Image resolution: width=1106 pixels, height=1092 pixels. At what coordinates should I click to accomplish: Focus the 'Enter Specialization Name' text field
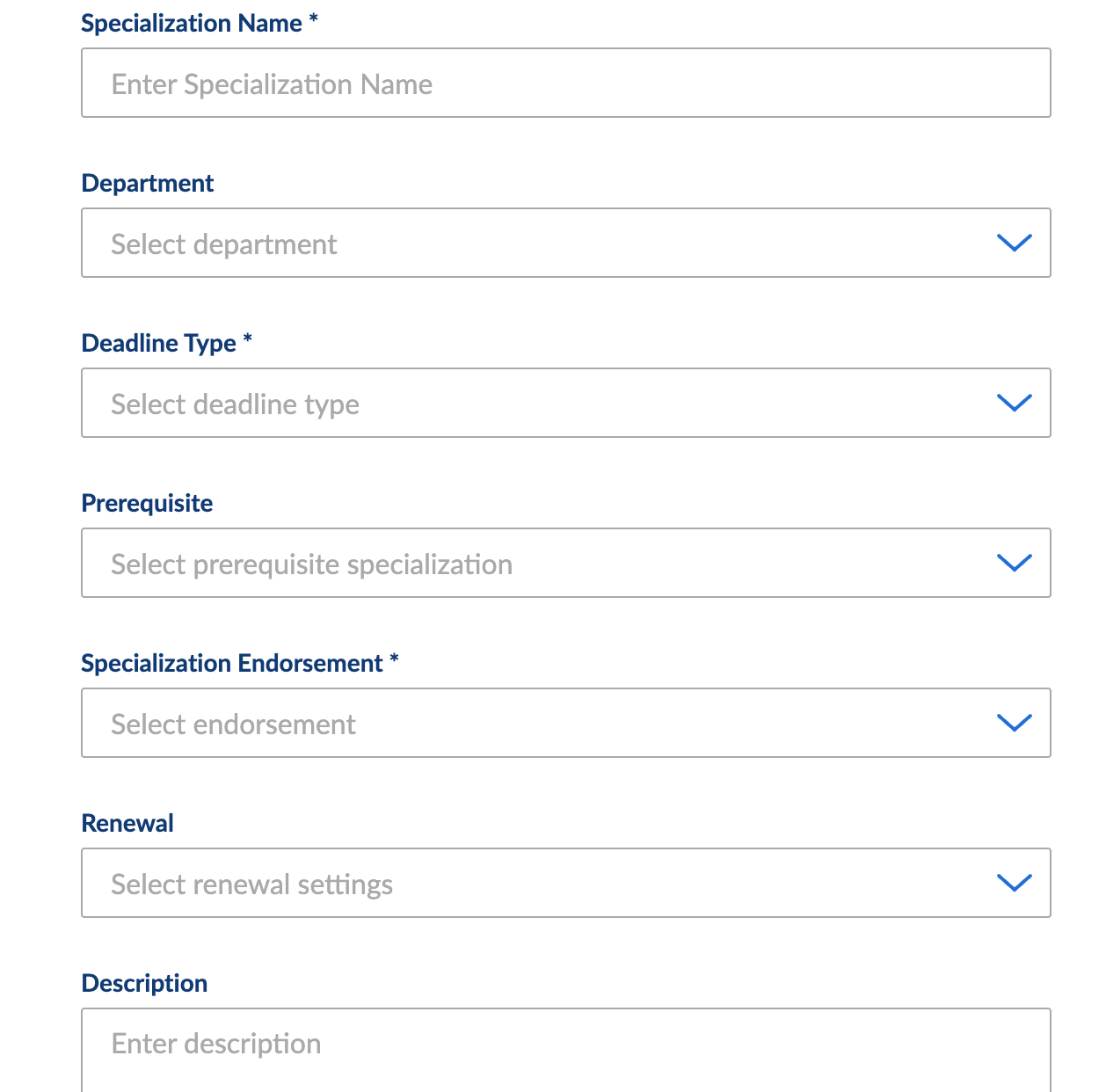click(566, 83)
